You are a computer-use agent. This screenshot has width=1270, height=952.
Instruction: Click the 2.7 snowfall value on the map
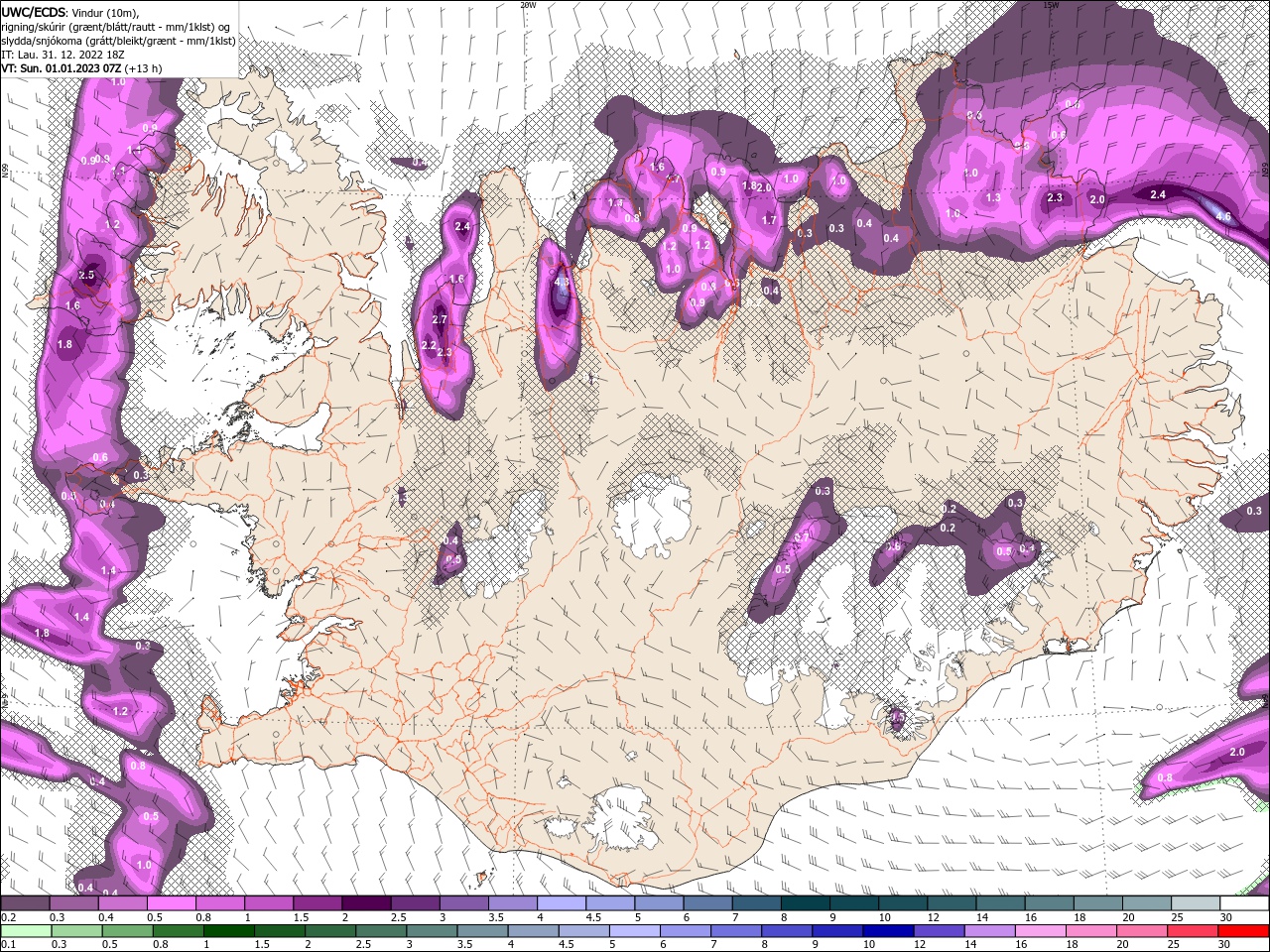(x=441, y=319)
